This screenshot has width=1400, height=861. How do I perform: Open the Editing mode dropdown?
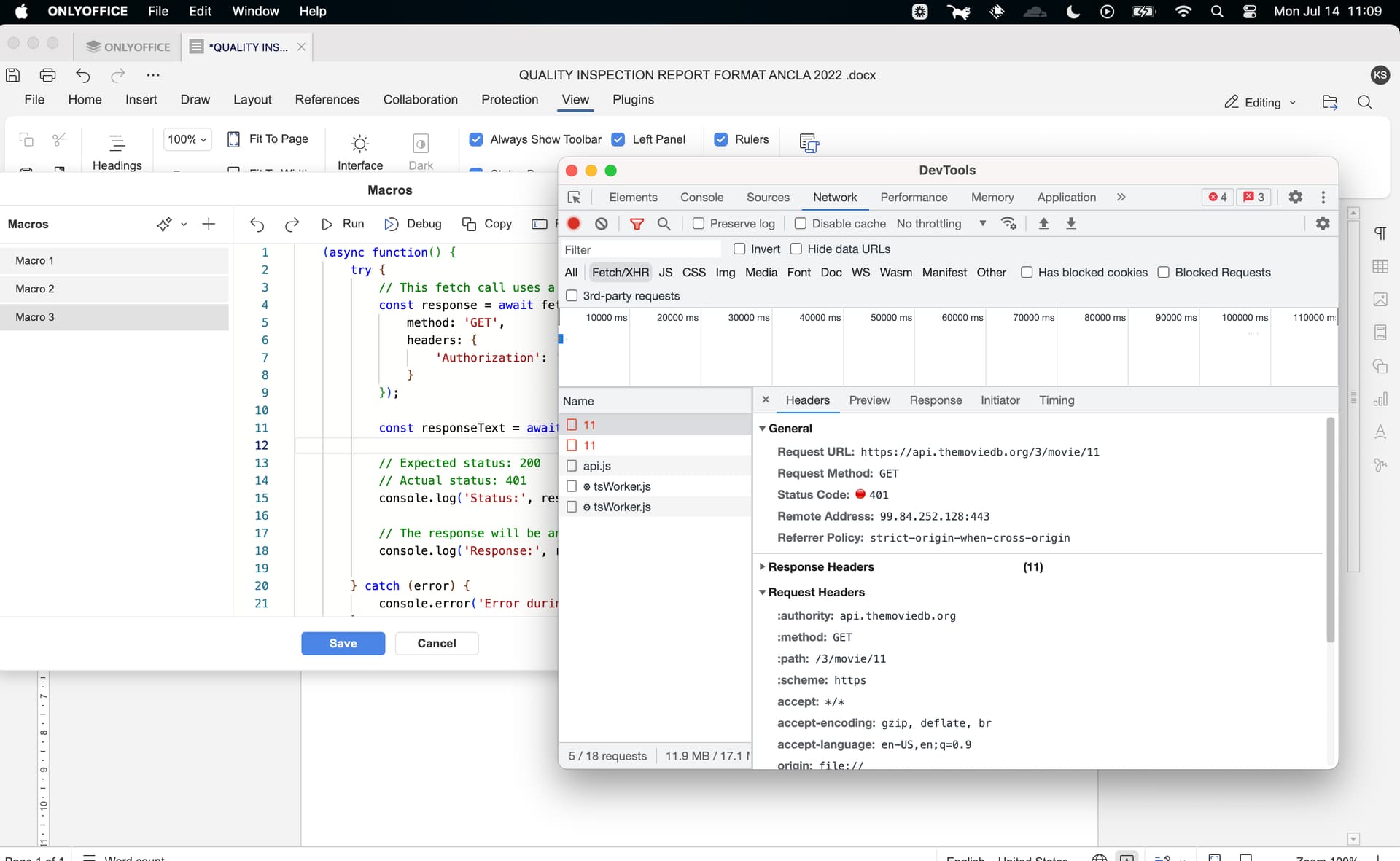tap(1260, 103)
